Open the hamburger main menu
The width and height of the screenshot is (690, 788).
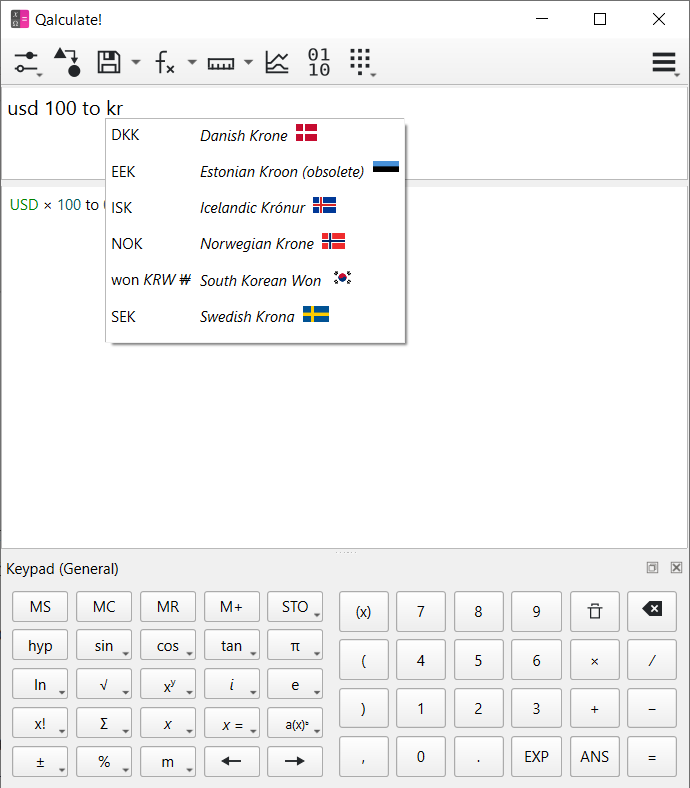[x=664, y=62]
